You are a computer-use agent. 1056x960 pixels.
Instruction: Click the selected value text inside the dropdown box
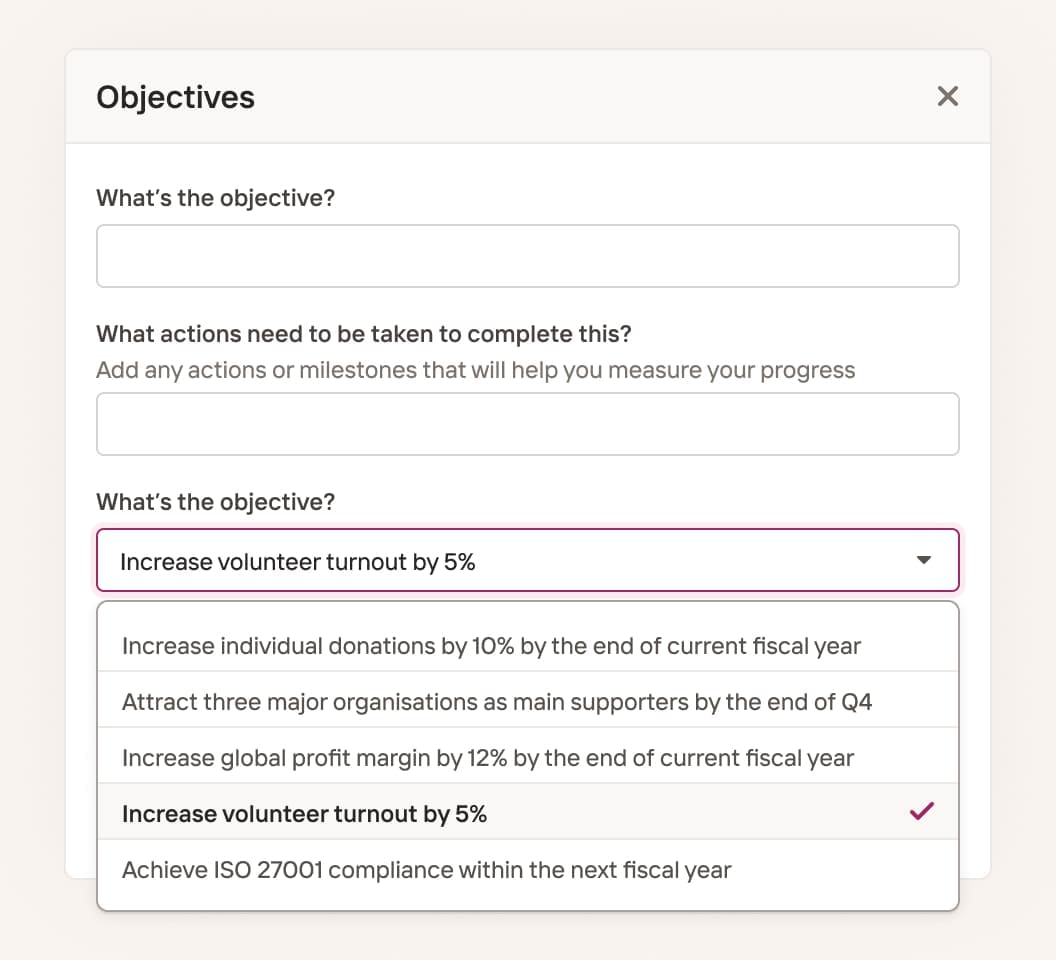pyautogui.click(x=298, y=562)
